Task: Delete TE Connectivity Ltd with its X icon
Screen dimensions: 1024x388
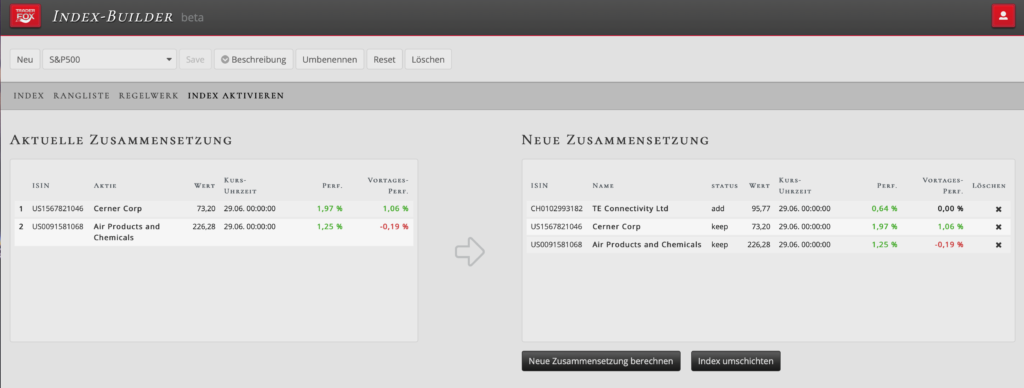Action: 998,209
